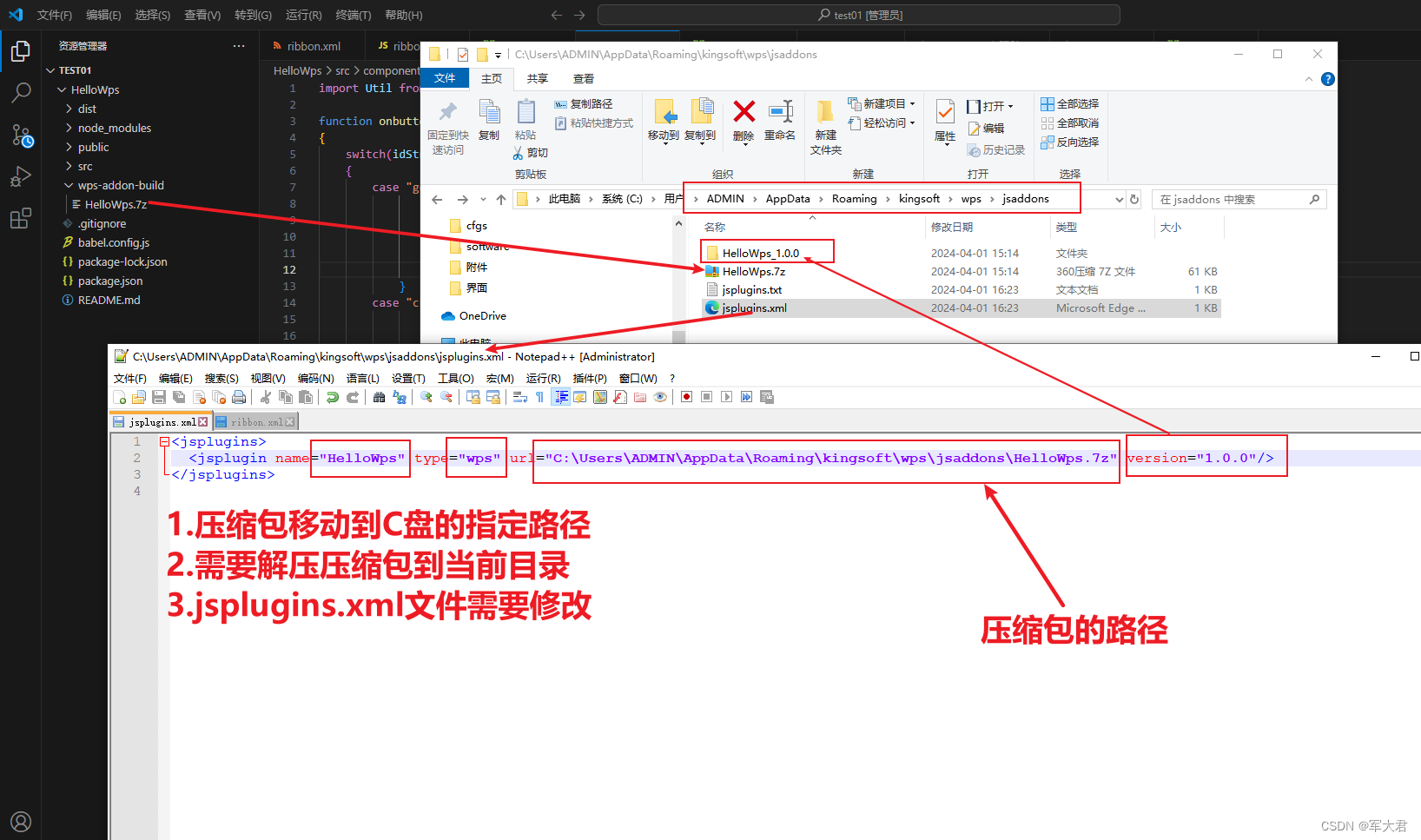Select package.json in VS Code tree

coord(110,281)
